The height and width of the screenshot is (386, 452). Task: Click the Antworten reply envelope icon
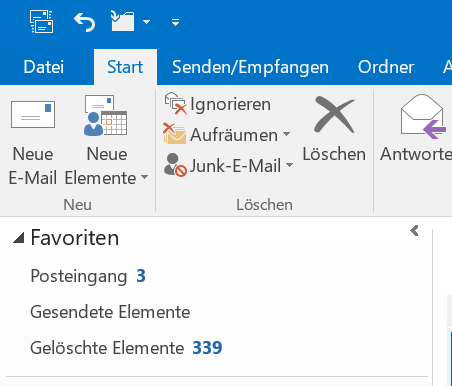coord(423,116)
